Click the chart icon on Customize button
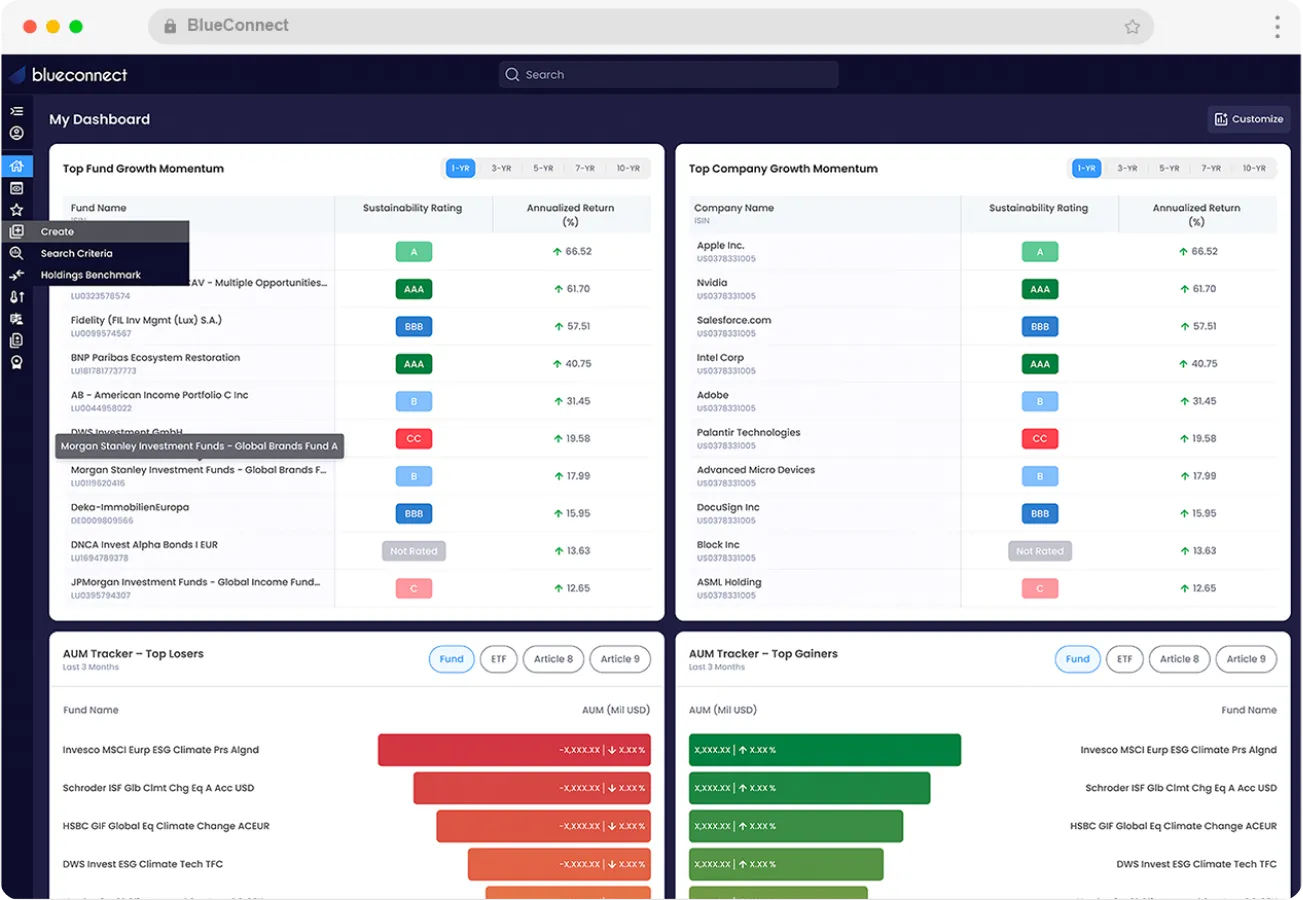Viewport: 1303px width, 900px height. (1221, 119)
